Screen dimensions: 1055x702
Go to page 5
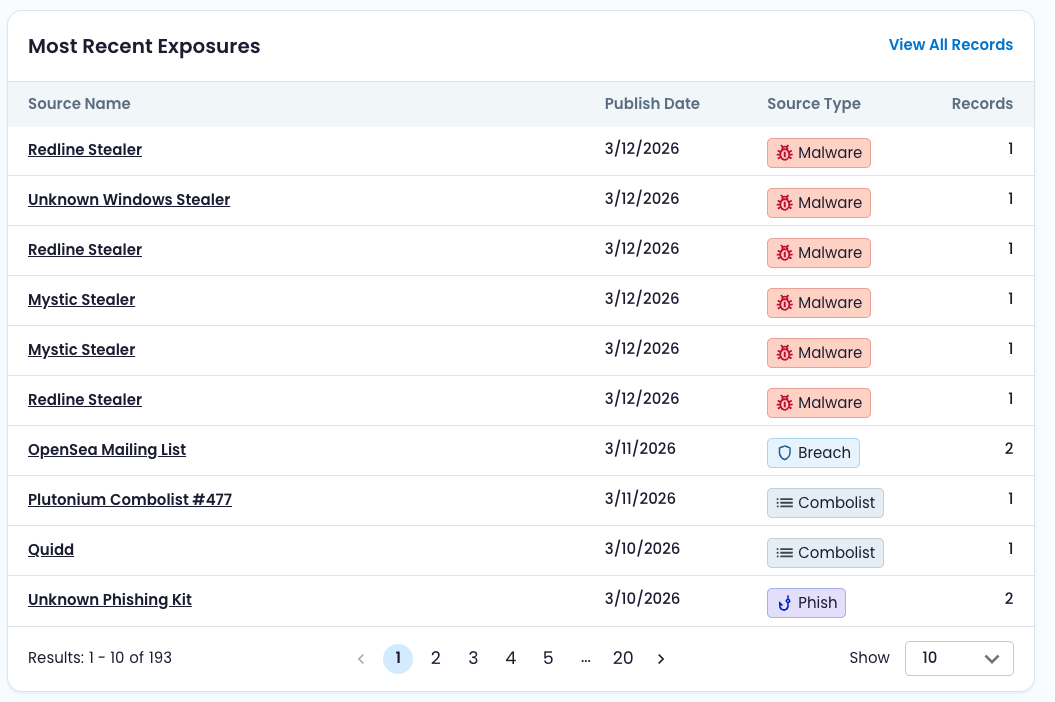tap(548, 658)
